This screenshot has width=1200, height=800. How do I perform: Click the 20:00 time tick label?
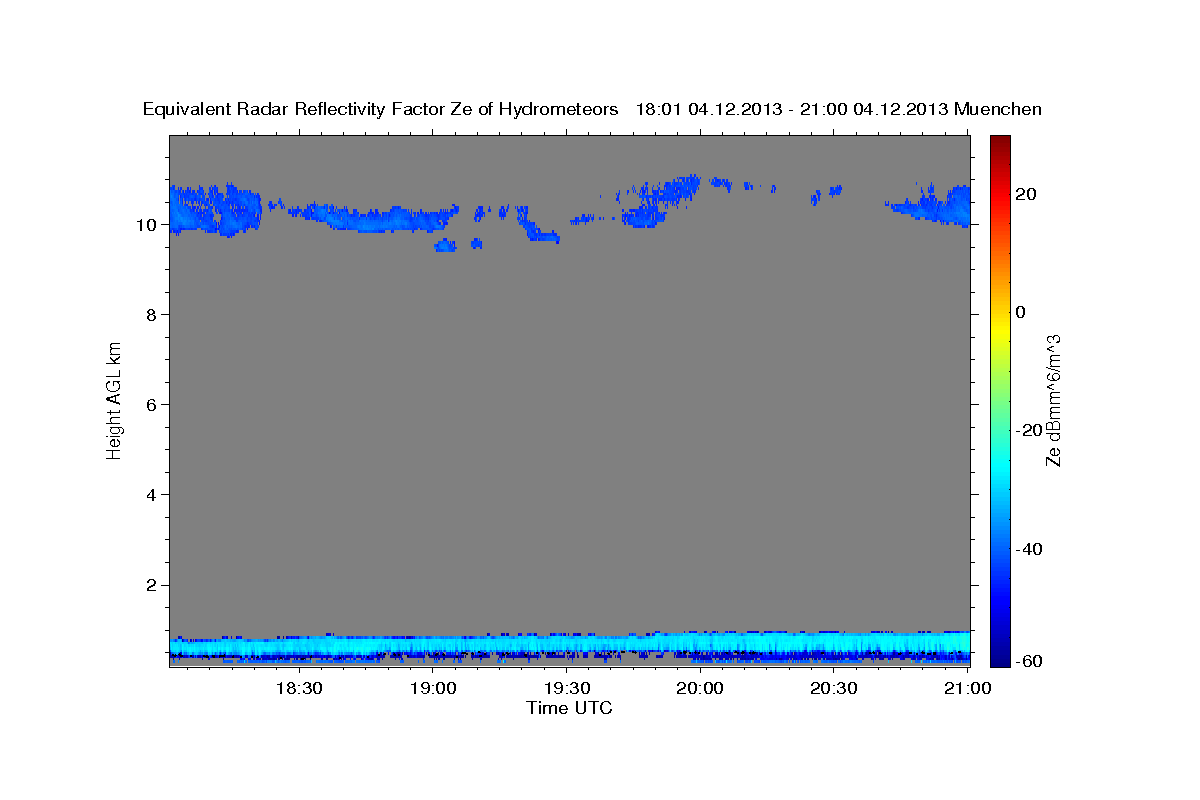click(x=700, y=688)
